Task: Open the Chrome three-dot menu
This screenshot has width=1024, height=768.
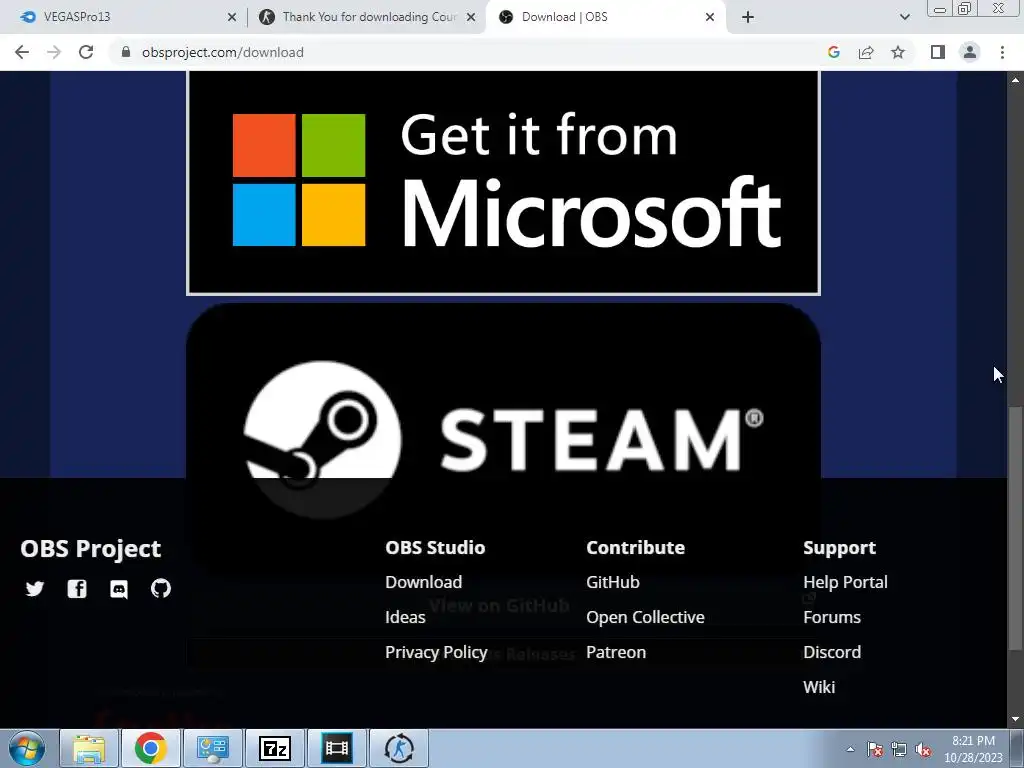Action: 1002,52
